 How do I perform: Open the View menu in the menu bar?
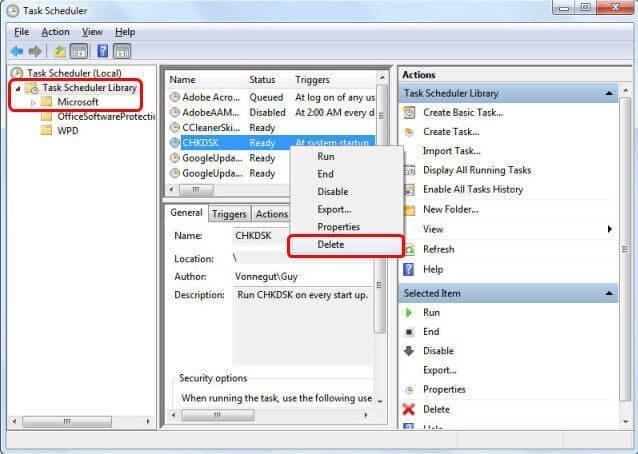click(x=92, y=32)
